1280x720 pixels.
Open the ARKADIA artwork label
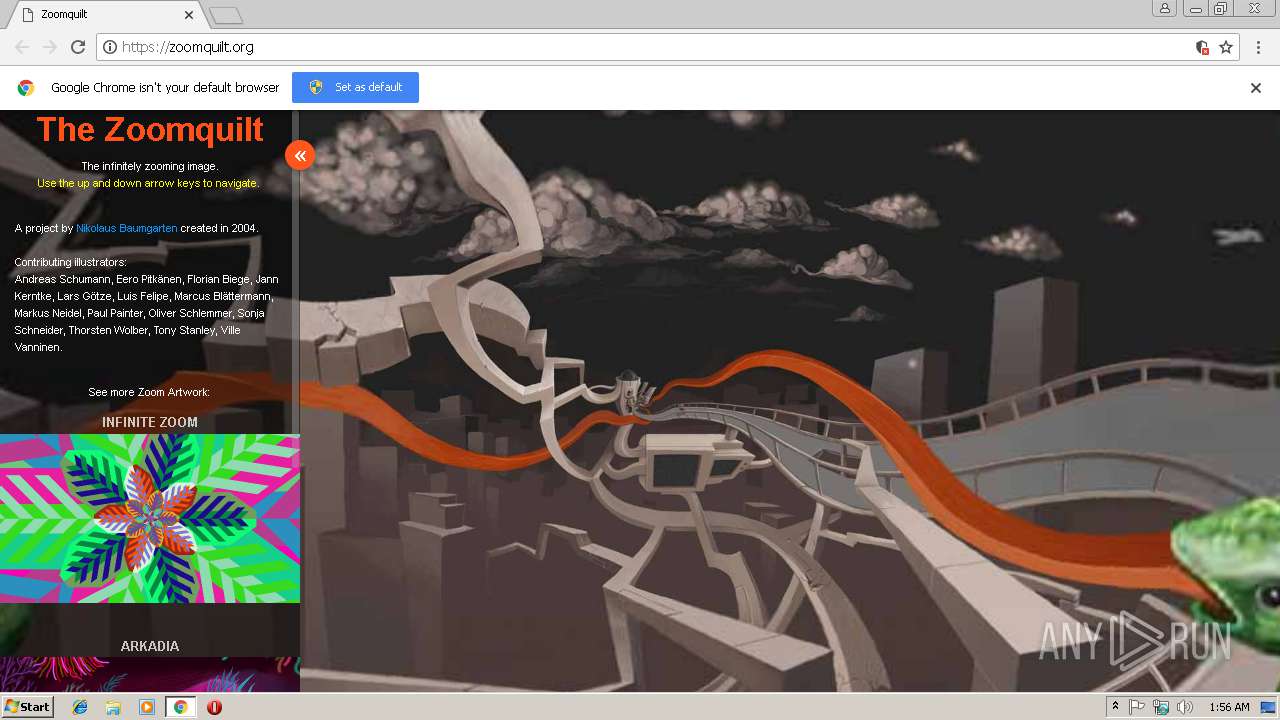(150, 646)
